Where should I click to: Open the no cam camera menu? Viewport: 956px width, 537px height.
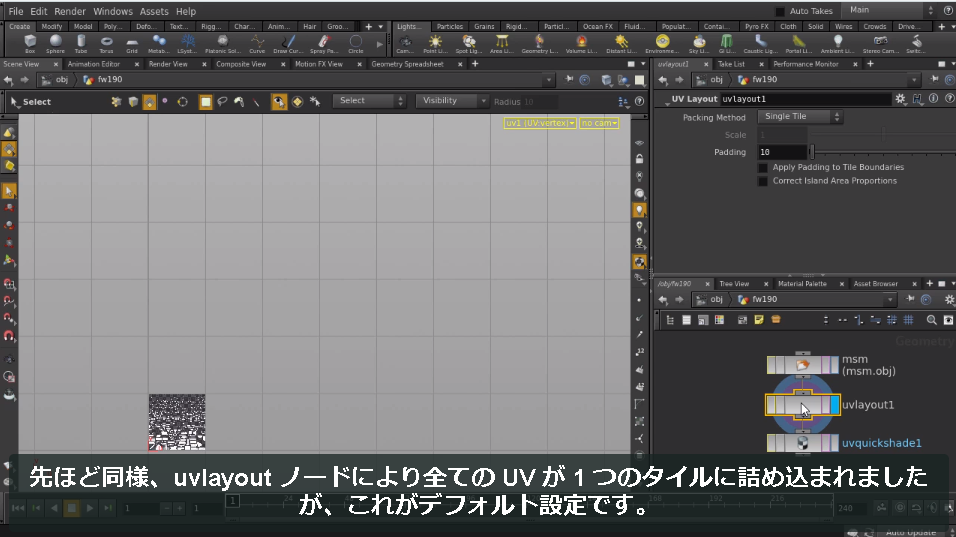pyautogui.click(x=599, y=123)
